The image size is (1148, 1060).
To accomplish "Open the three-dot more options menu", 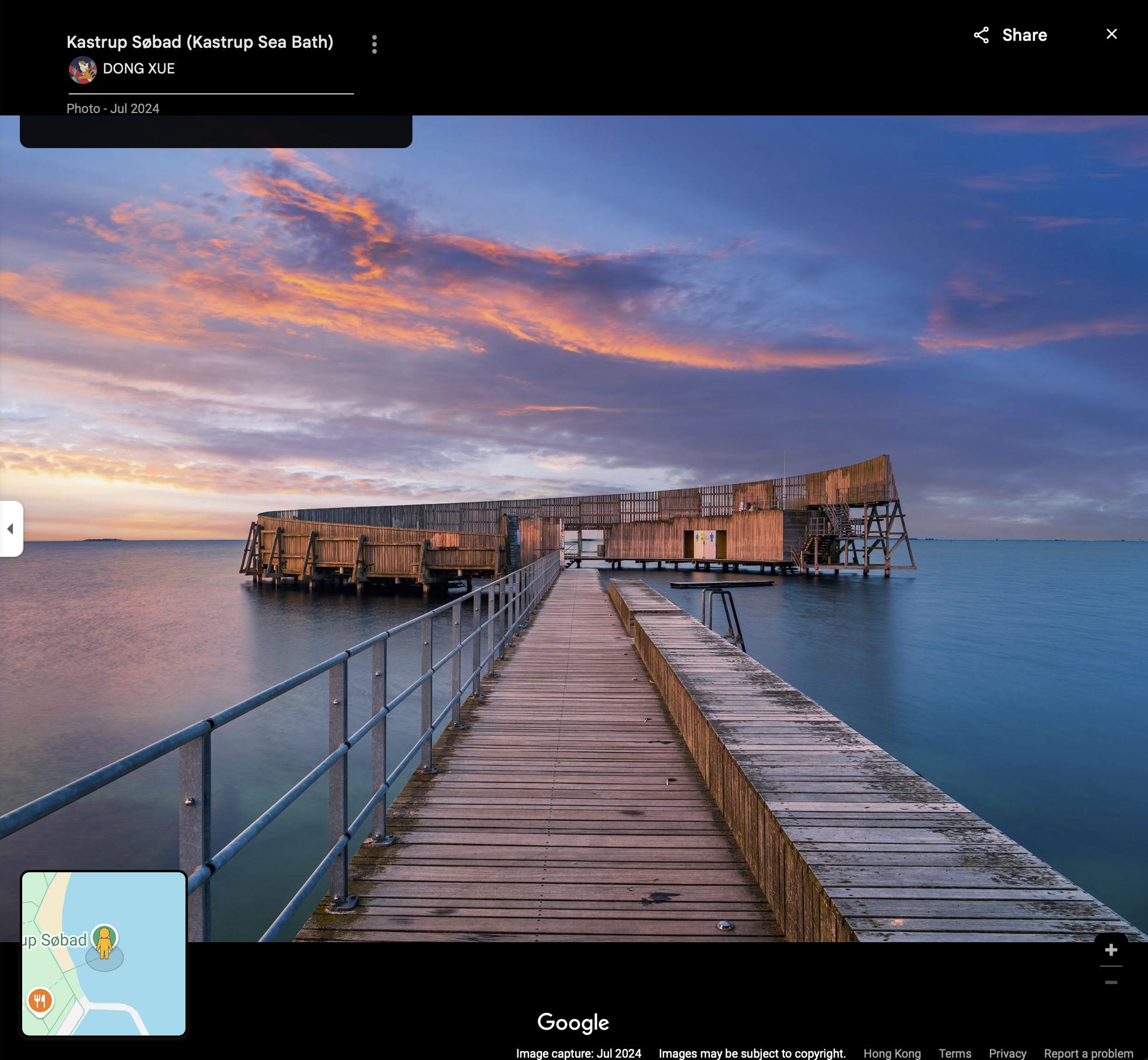I will (x=374, y=44).
